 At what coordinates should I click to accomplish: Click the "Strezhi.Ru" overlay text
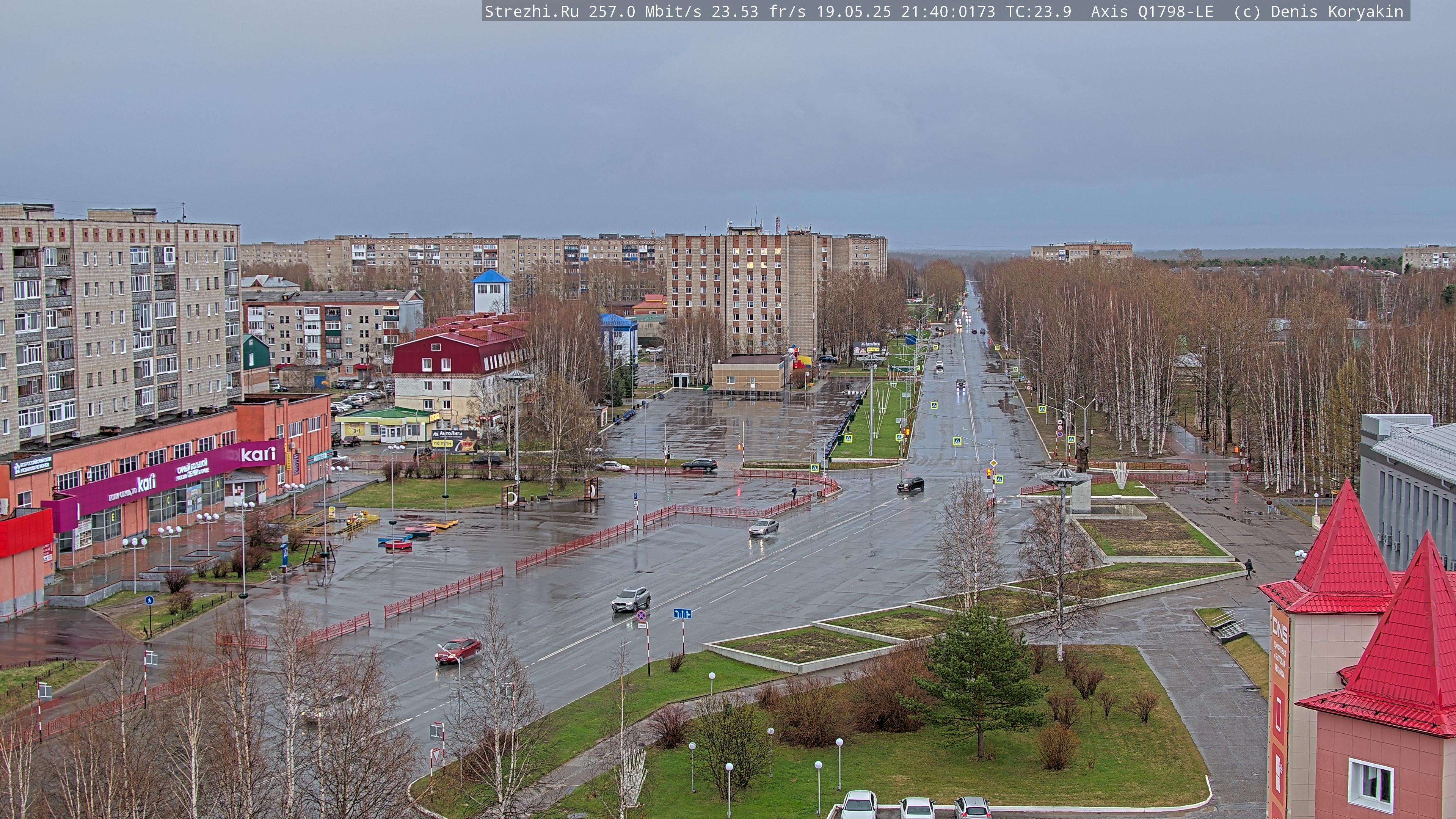point(532,12)
